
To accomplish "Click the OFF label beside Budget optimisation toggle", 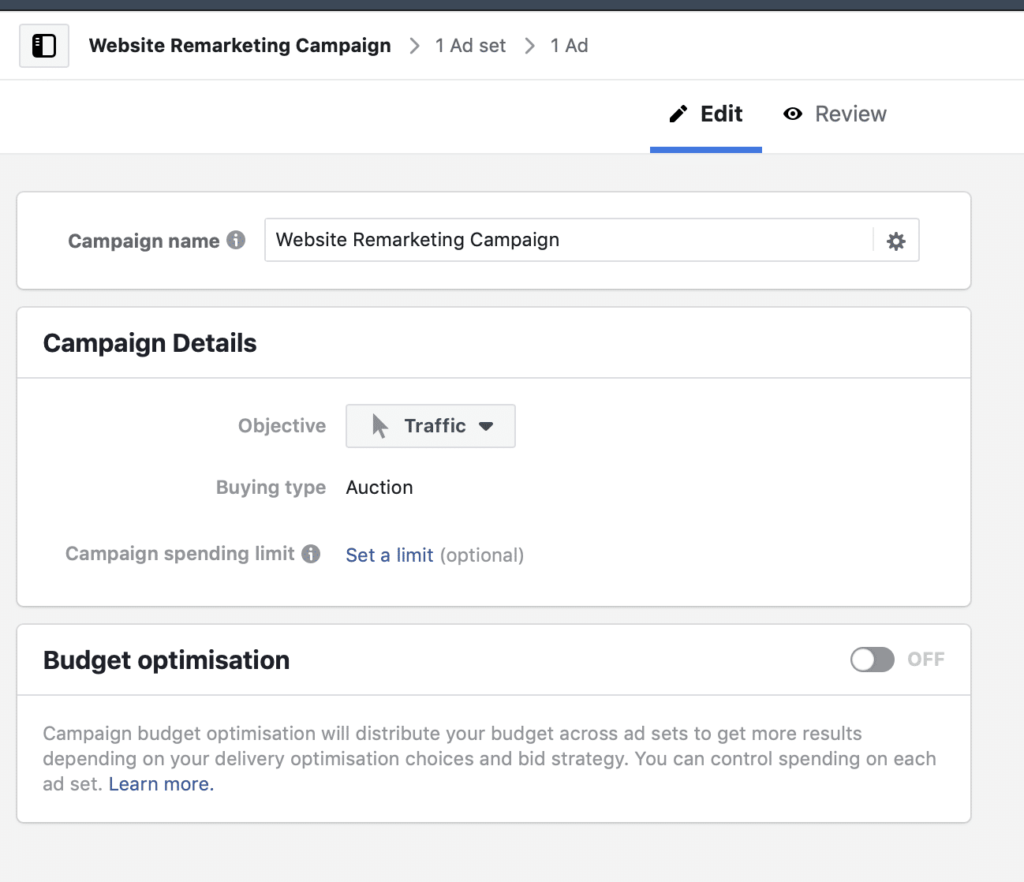I will coord(926,659).
